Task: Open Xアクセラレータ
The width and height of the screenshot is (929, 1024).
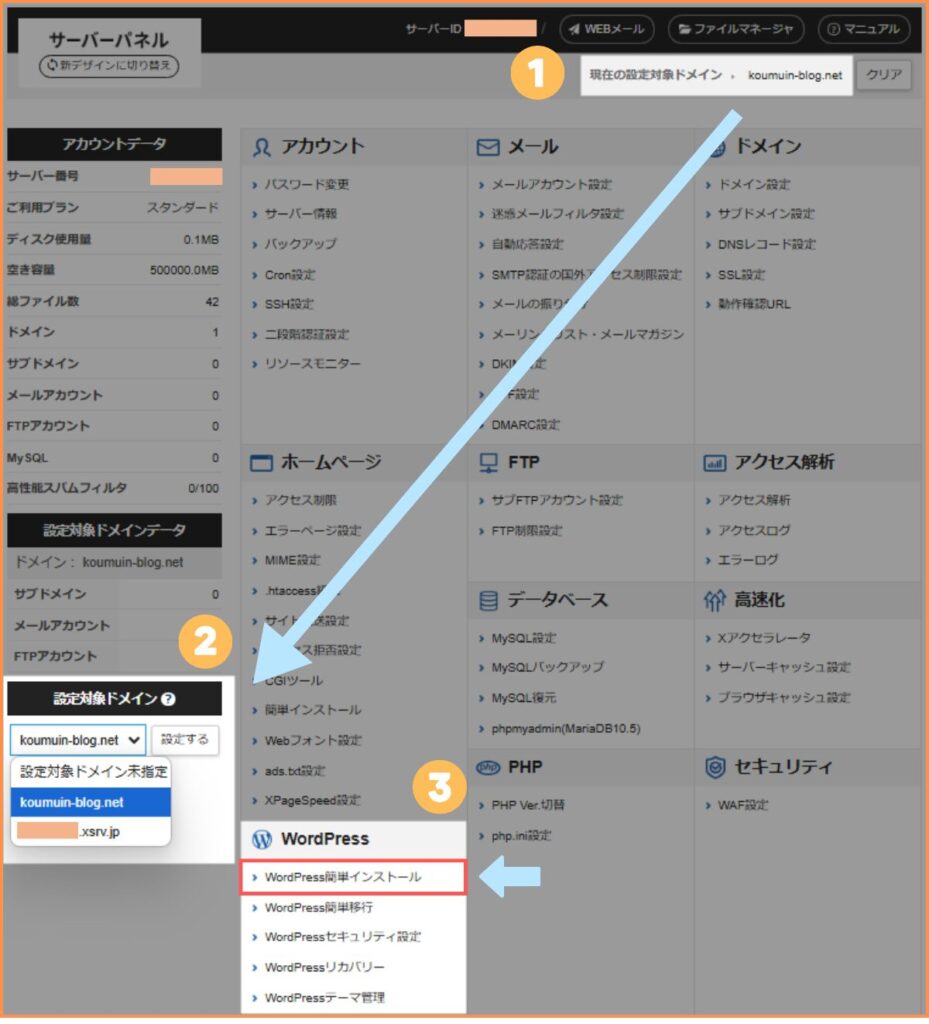Action: point(764,638)
